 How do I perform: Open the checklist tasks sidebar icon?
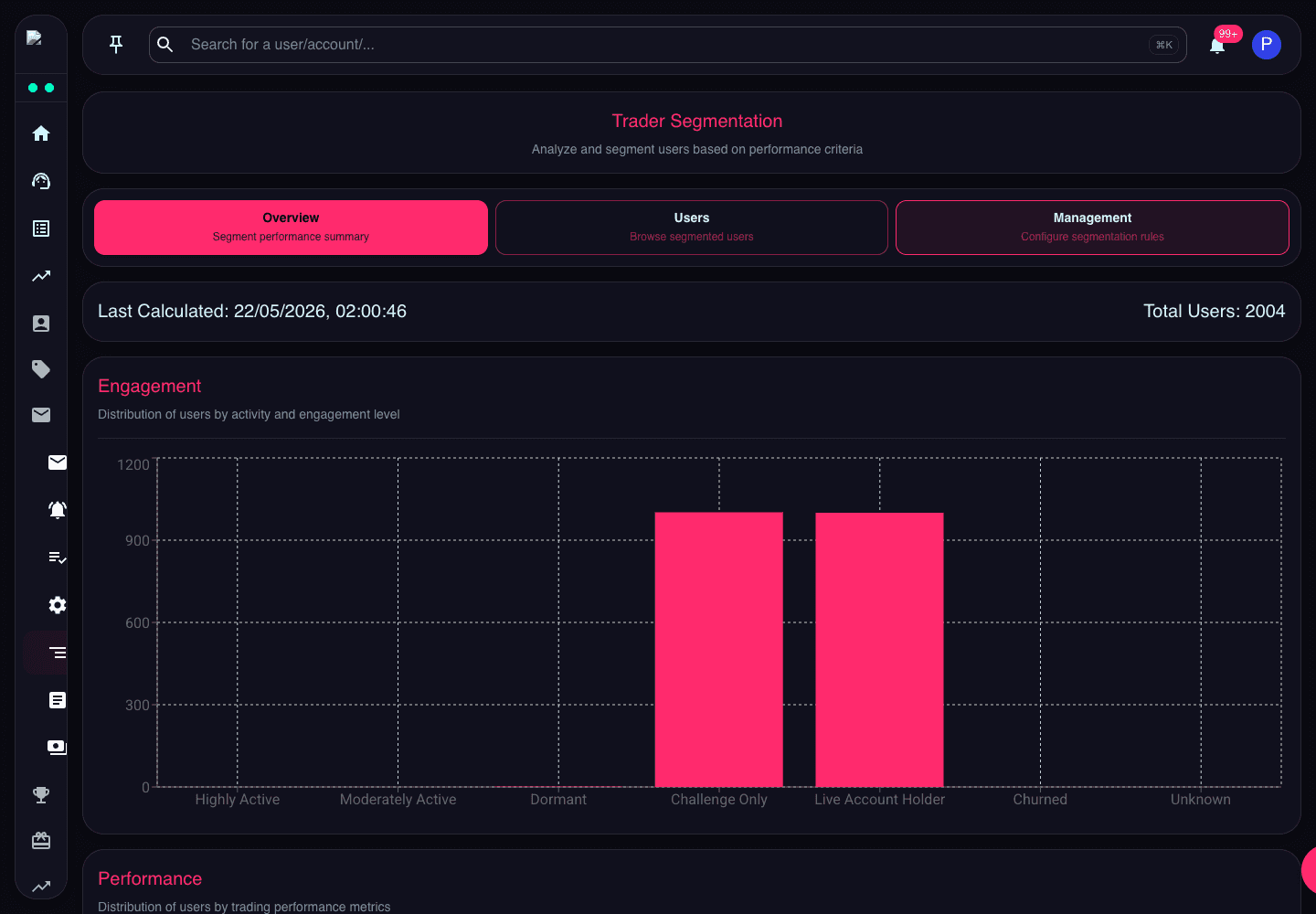[x=58, y=558]
